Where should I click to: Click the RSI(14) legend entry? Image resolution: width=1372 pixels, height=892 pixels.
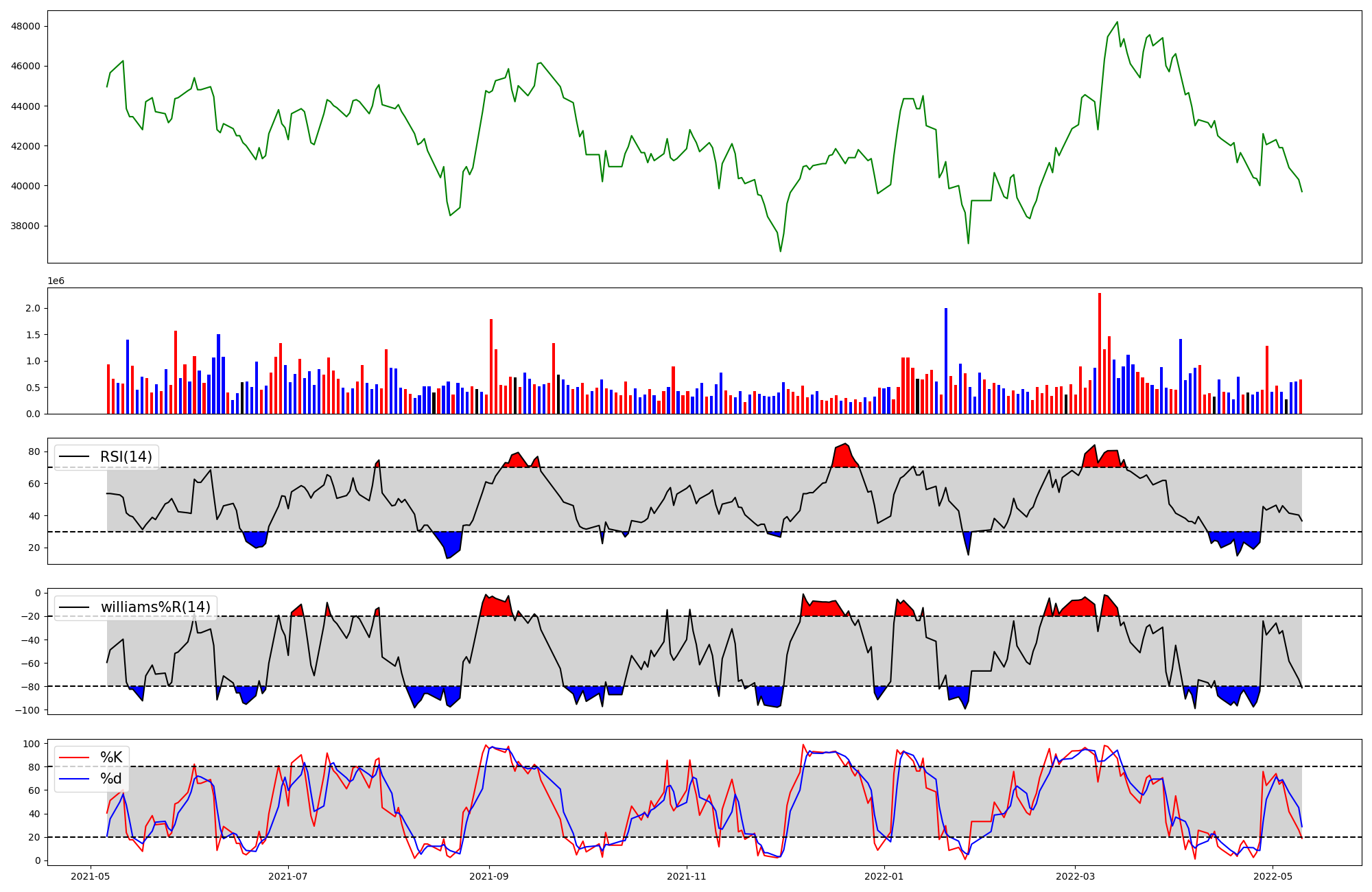tap(126, 457)
